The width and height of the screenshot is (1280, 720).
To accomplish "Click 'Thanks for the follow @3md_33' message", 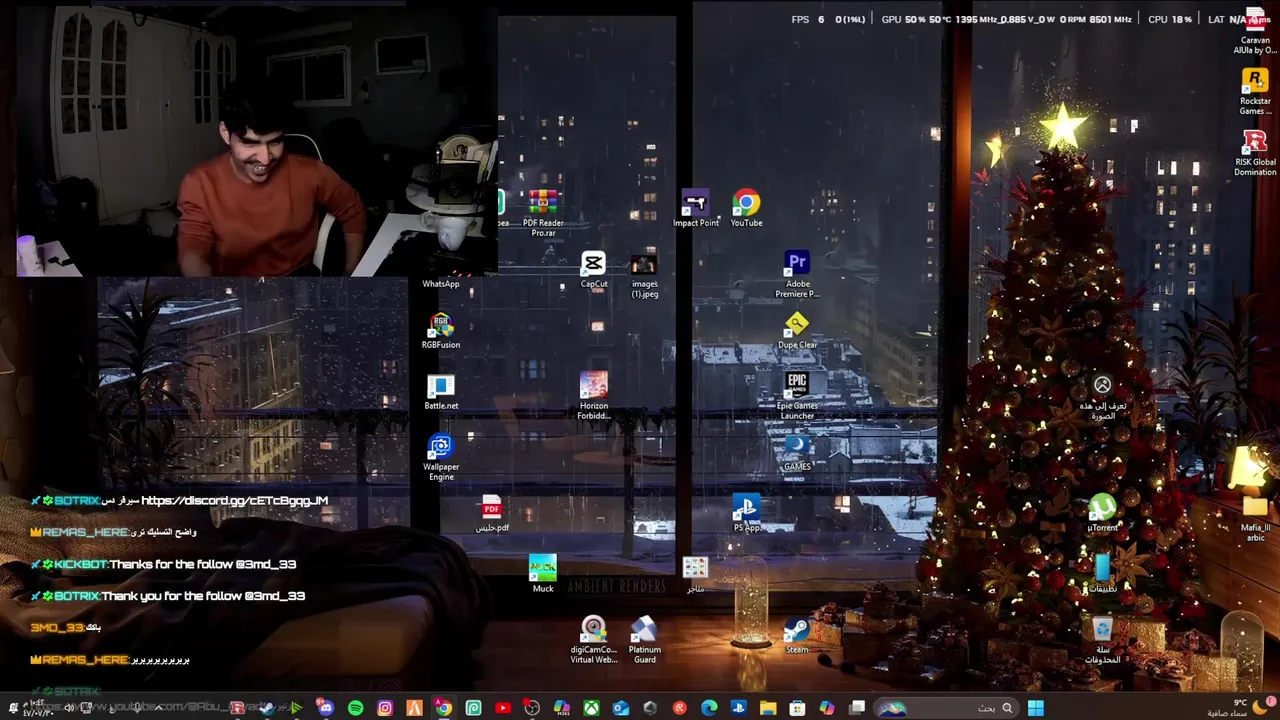I will coord(203,564).
